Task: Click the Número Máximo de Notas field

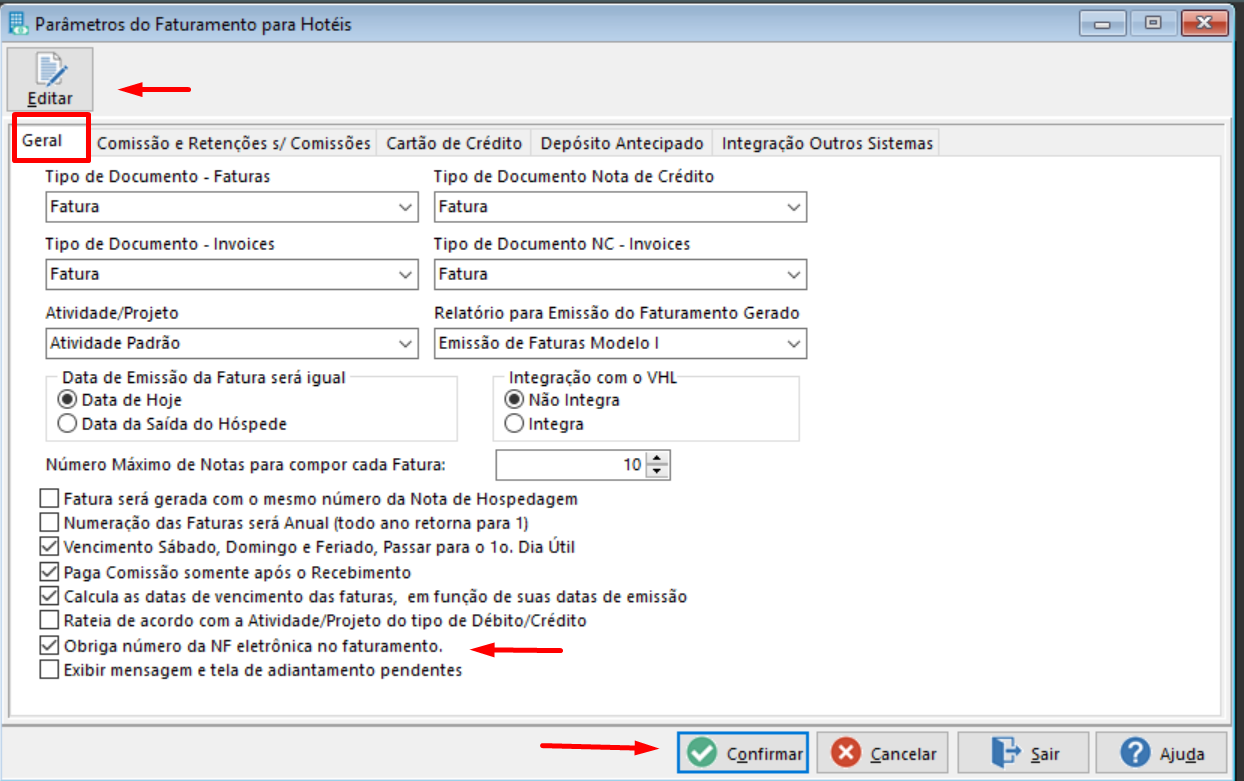Action: click(571, 465)
